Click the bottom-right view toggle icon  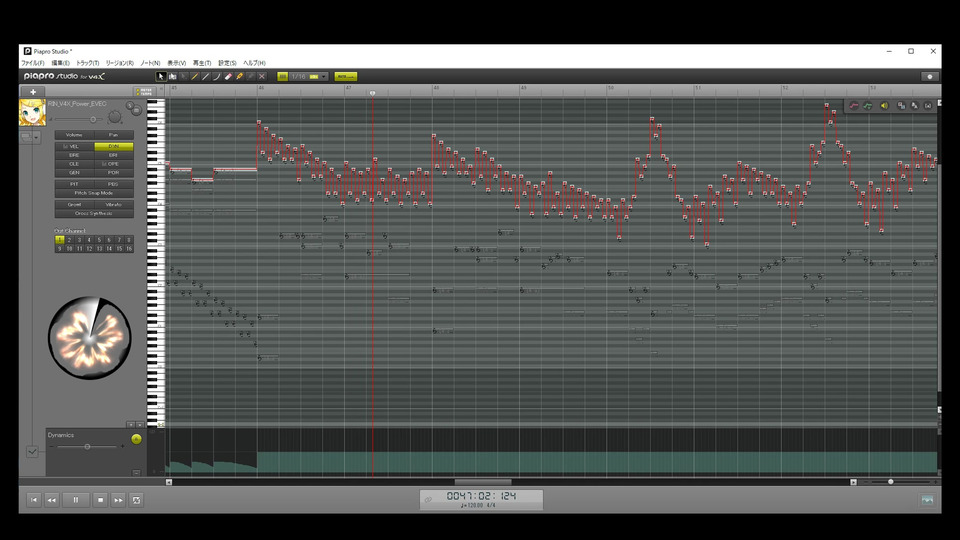pyautogui.click(x=928, y=500)
